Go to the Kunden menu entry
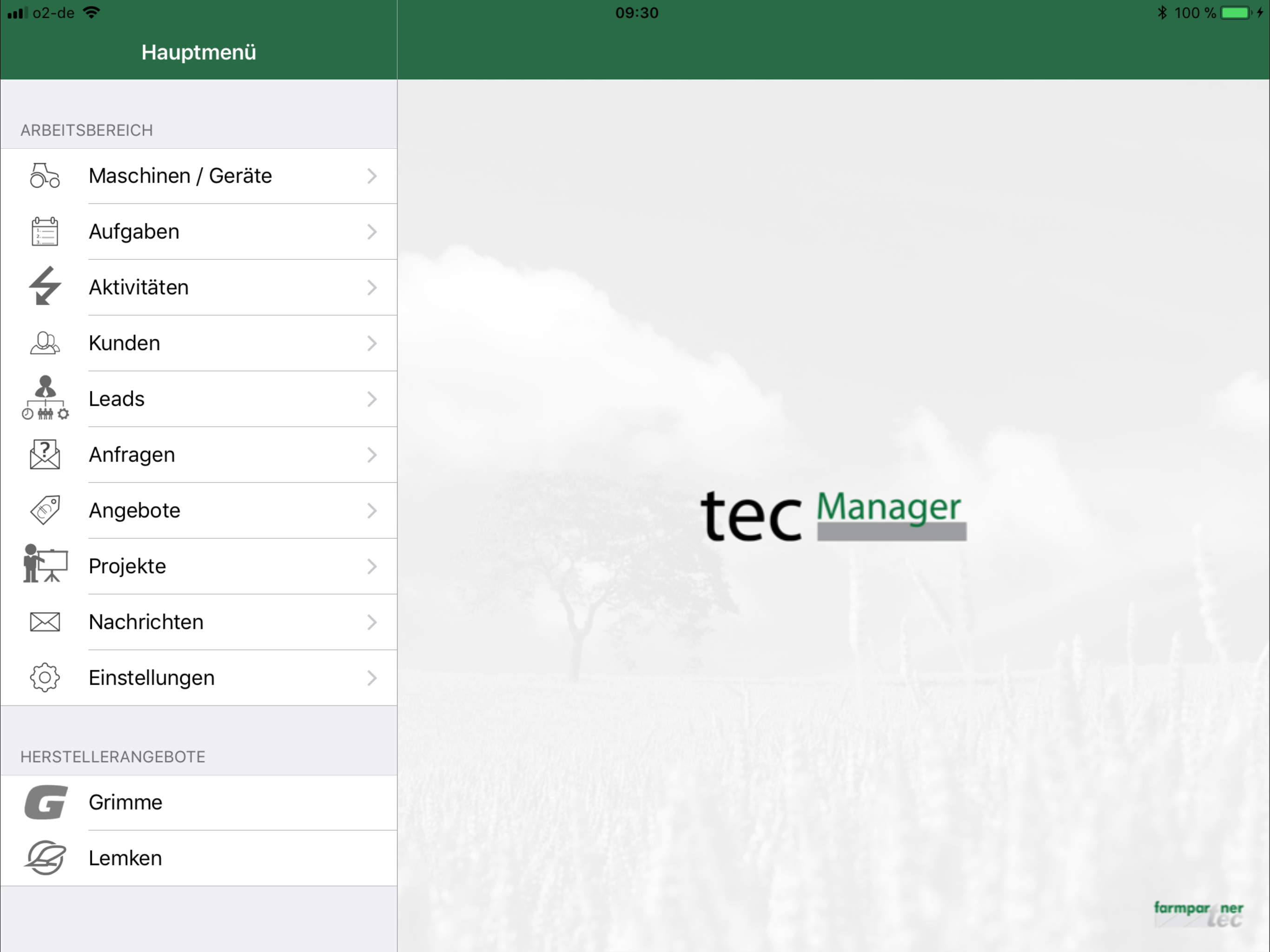Image resolution: width=1270 pixels, height=952 pixels. (198, 344)
